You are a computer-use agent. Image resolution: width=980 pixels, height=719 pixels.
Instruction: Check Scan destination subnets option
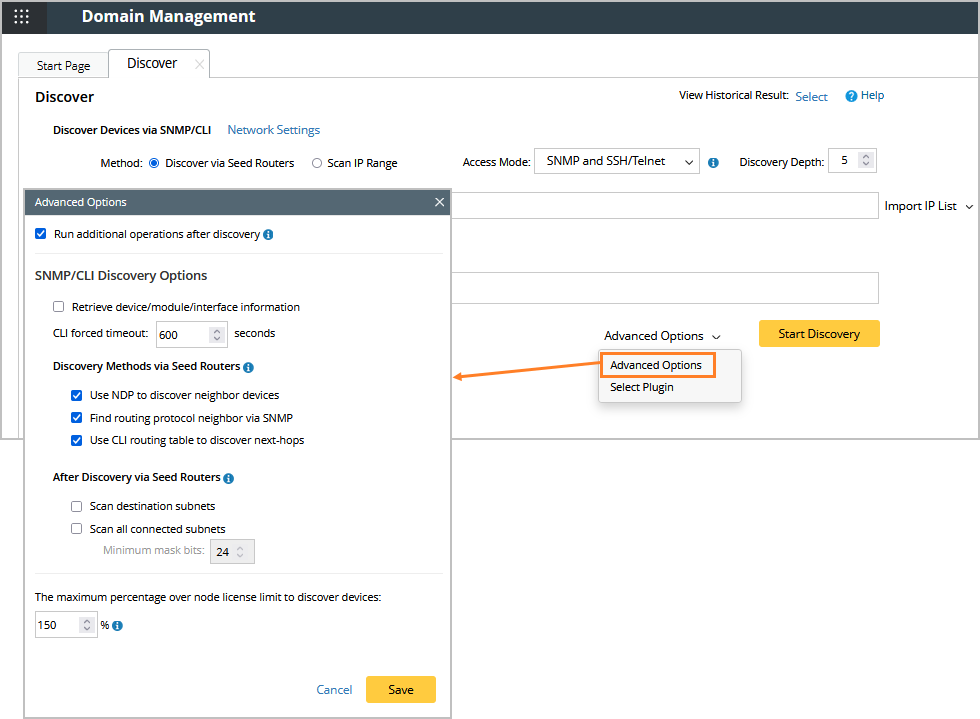click(77, 506)
